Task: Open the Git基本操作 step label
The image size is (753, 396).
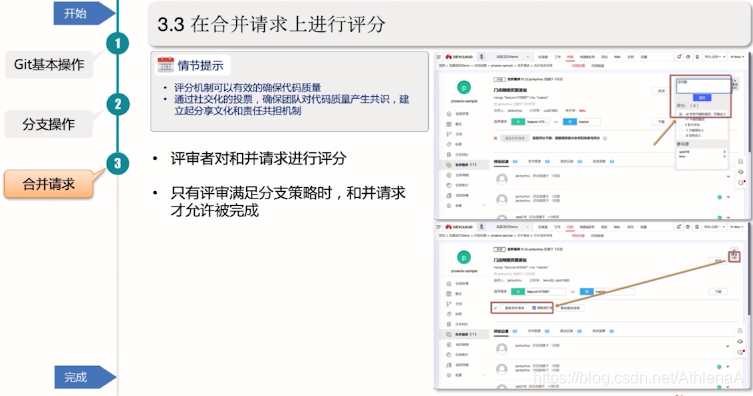Action: (49, 64)
